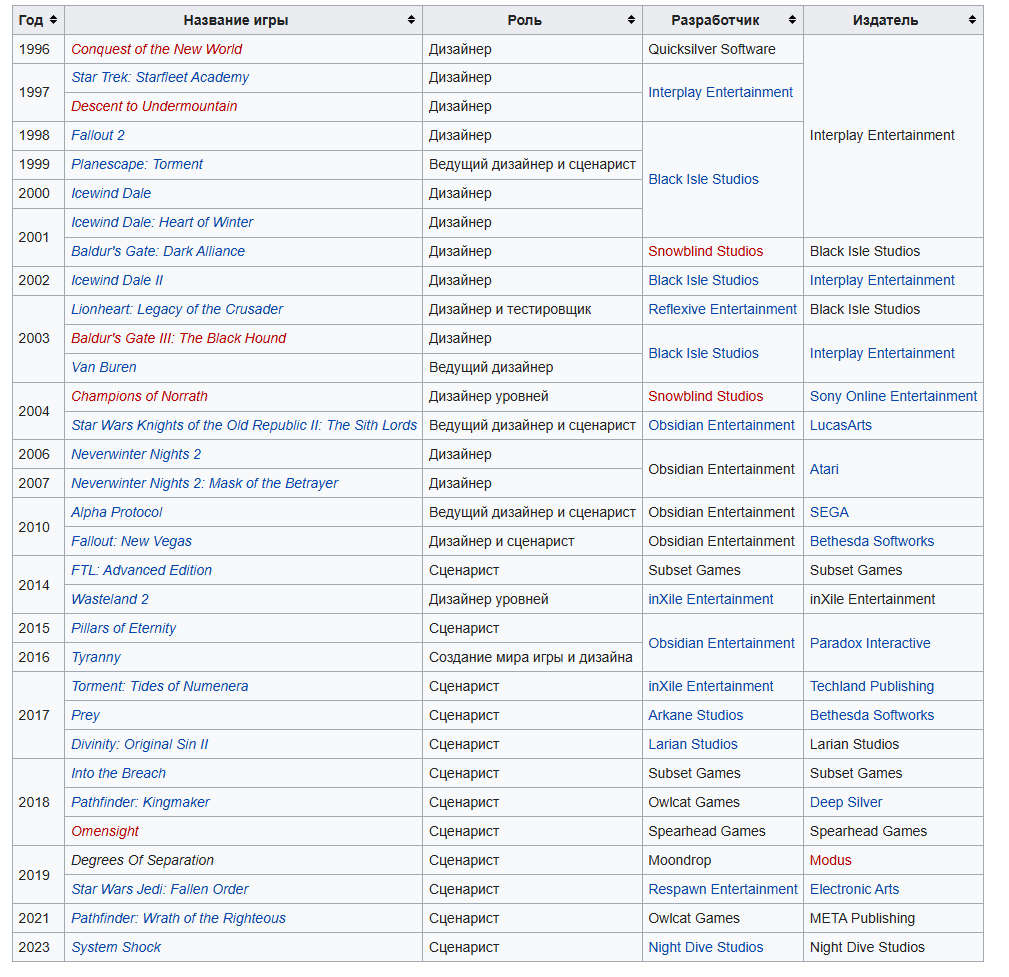Click inXile Entertainment developer in Wasteland 2 row
This screenshot has width=1009, height=977.
point(710,599)
